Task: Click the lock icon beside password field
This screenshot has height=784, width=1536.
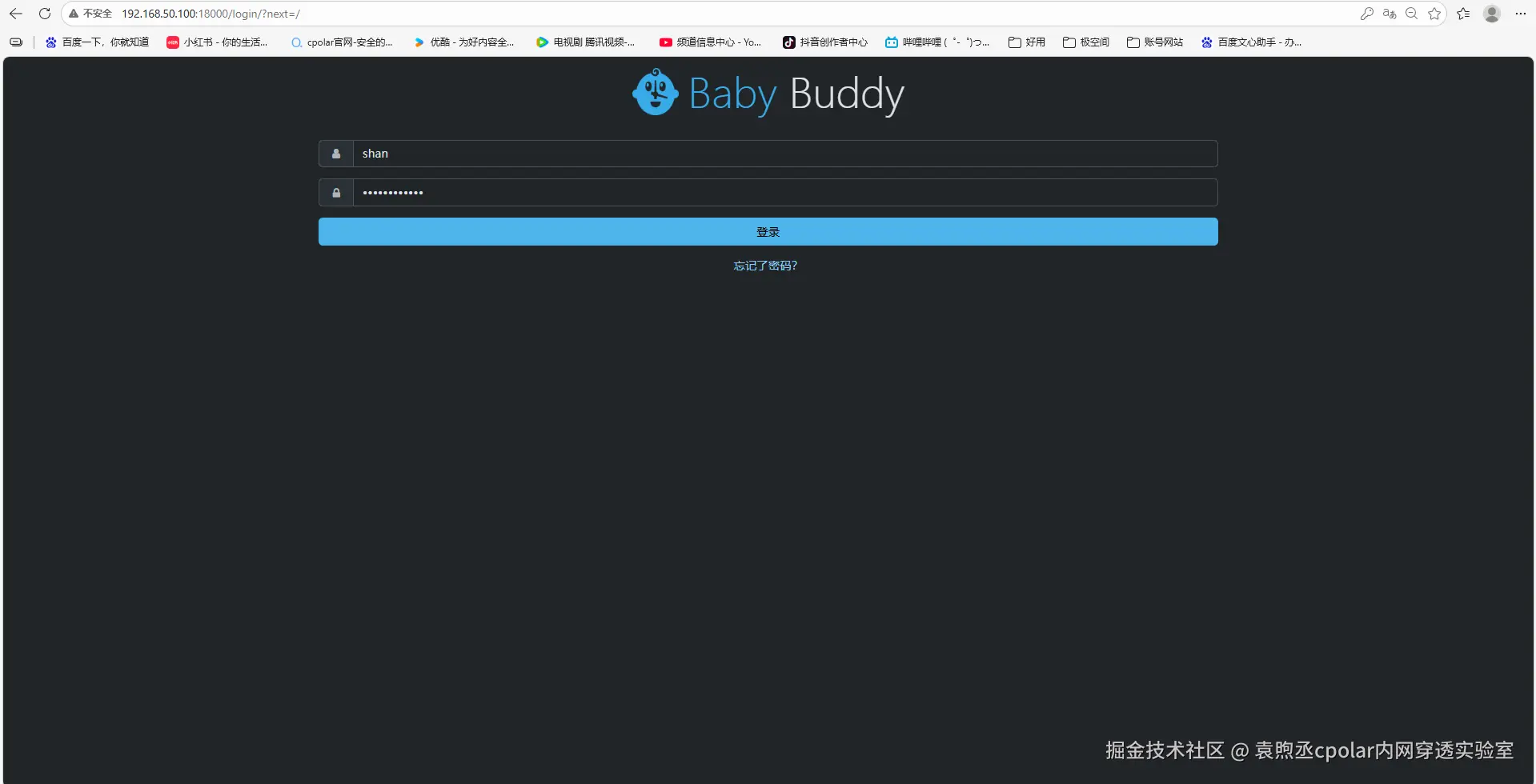Action: click(336, 193)
